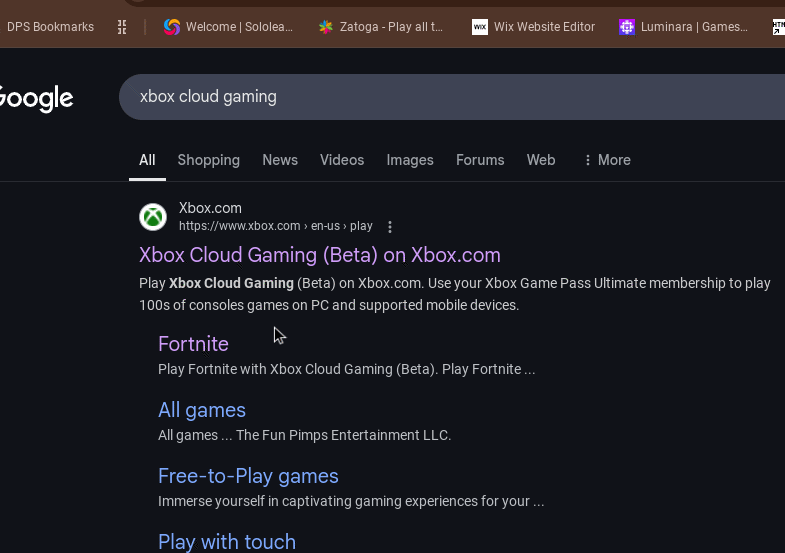Click the Xbox.com site name
The image size is (785, 553).
[x=210, y=208]
